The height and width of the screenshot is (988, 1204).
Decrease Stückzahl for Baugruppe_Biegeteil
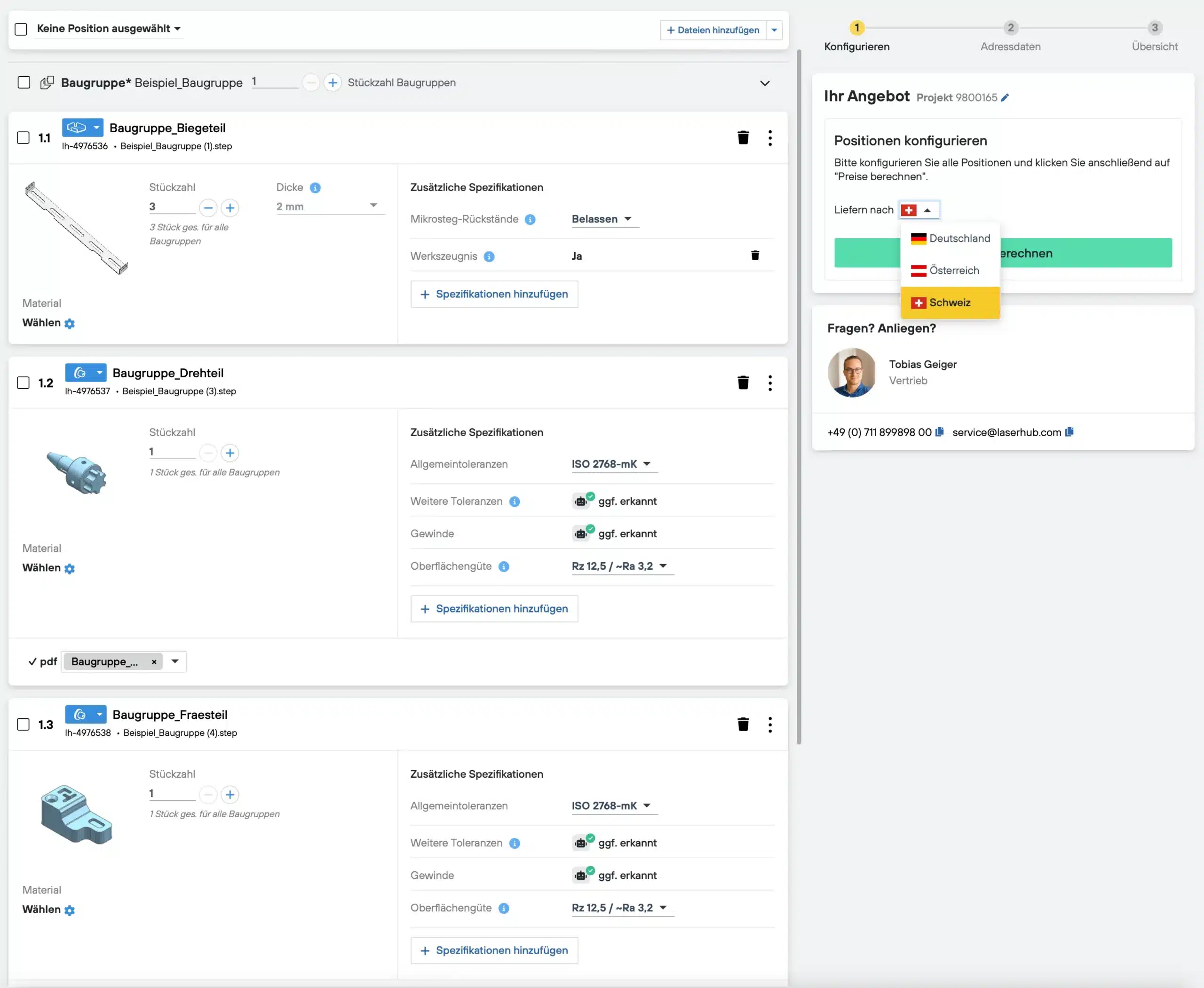pos(208,208)
